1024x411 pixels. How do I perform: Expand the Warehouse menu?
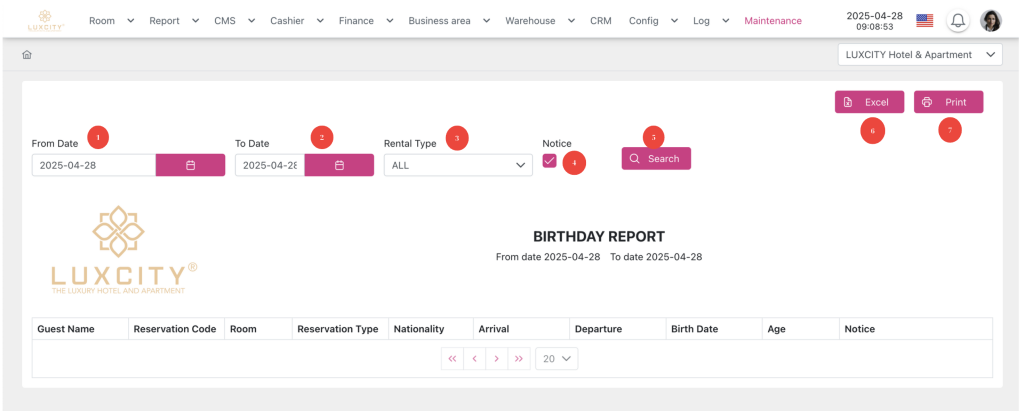pyautogui.click(x=540, y=20)
